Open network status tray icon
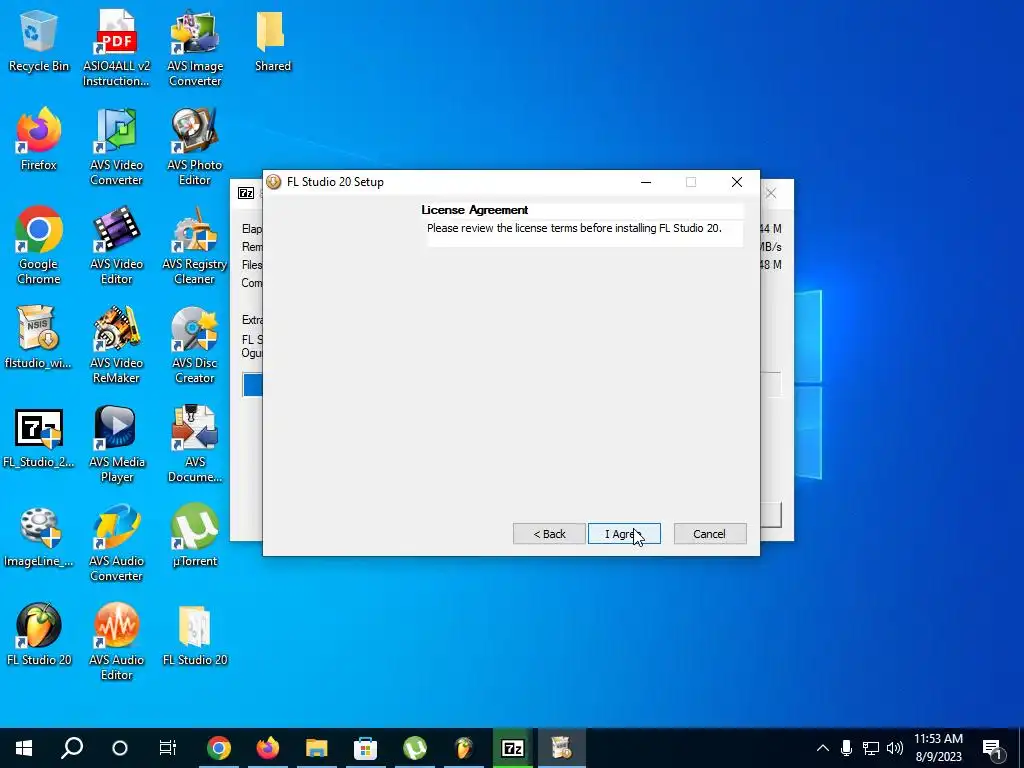1024x768 pixels. click(x=871, y=748)
